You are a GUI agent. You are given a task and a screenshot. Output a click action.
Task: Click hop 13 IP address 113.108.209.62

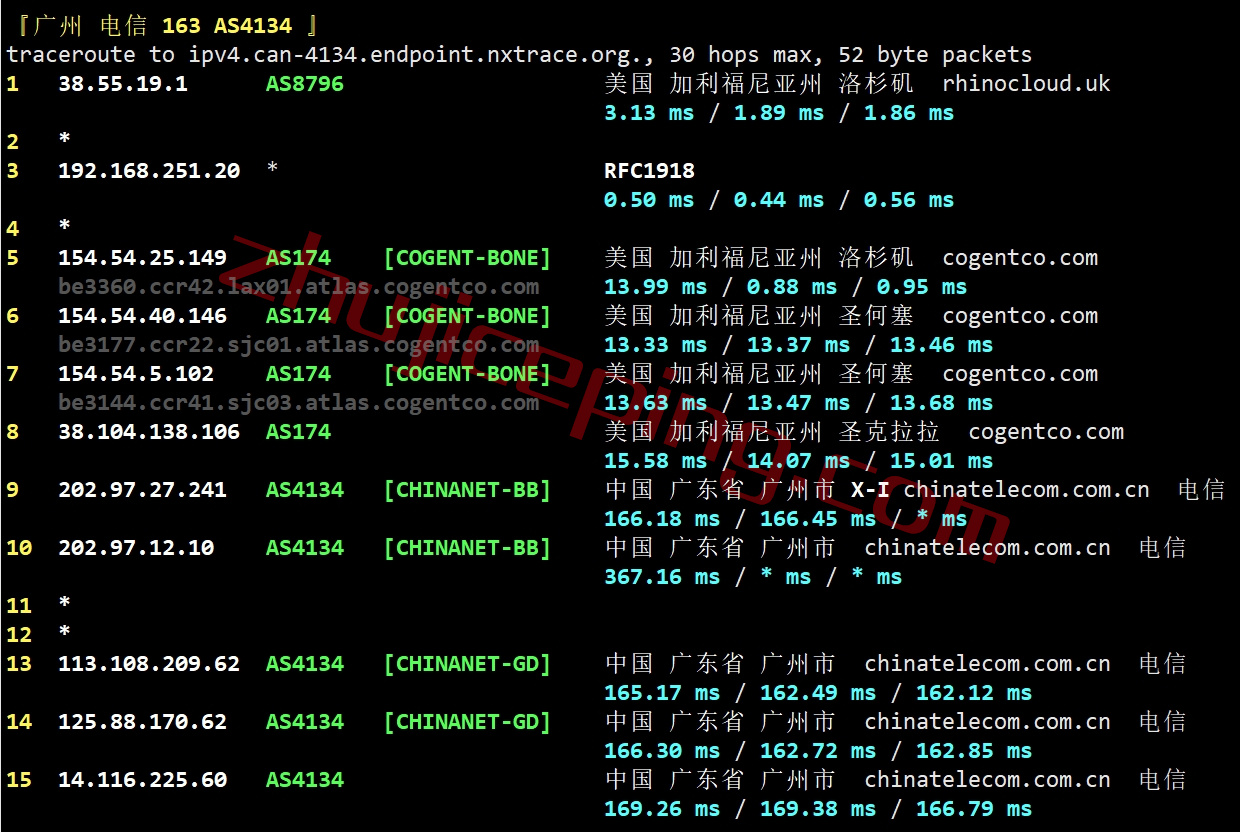149,664
